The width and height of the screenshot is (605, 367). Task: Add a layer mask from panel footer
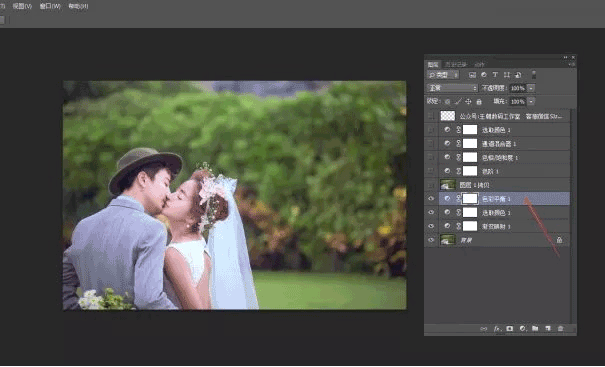pos(510,328)
